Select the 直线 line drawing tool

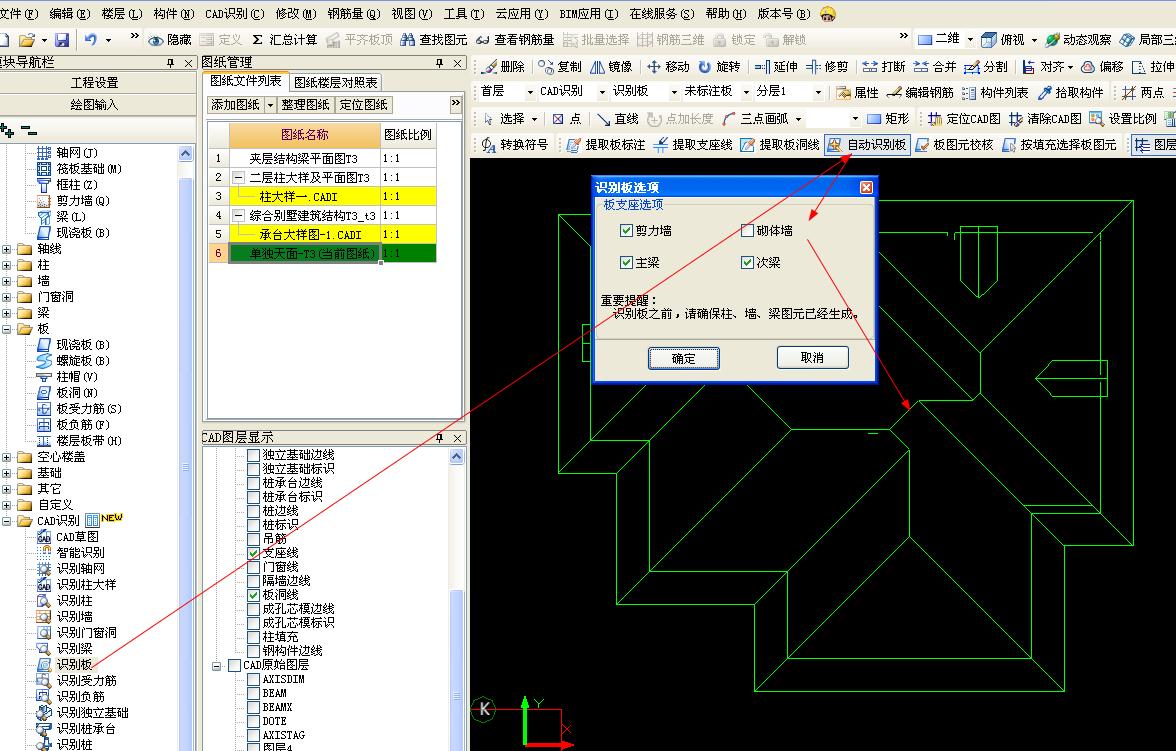tap(617, 119)
